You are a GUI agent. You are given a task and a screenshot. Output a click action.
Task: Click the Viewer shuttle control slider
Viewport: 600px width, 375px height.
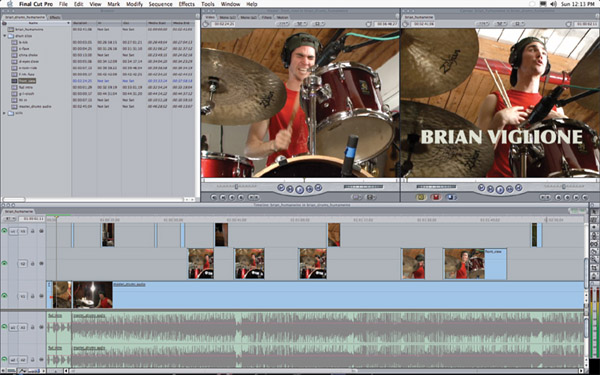click(236, 187)
